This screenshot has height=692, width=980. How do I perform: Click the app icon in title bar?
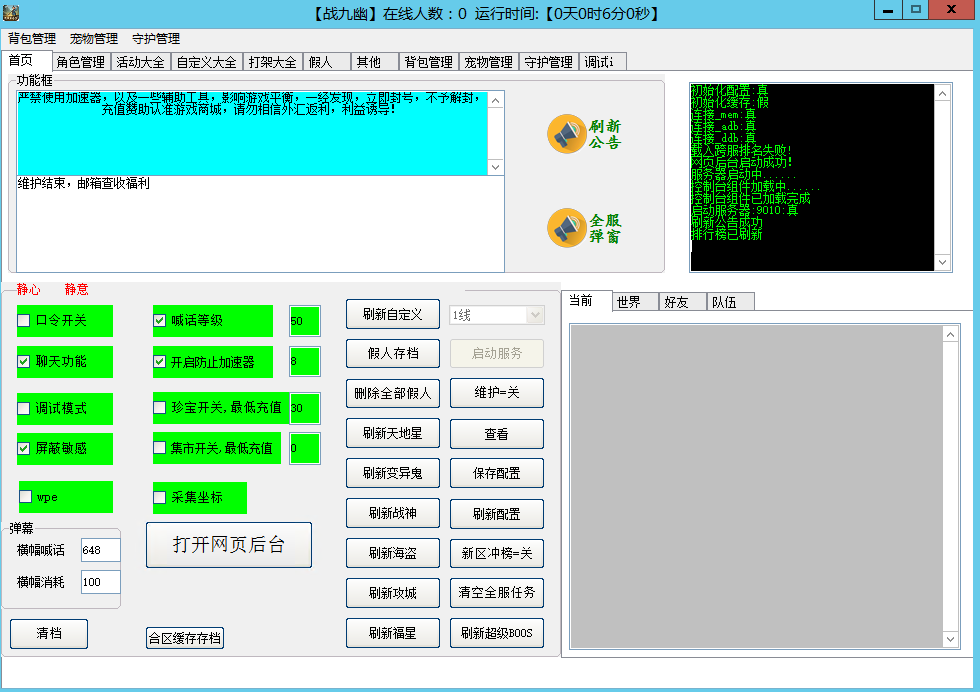pos(13,14)
